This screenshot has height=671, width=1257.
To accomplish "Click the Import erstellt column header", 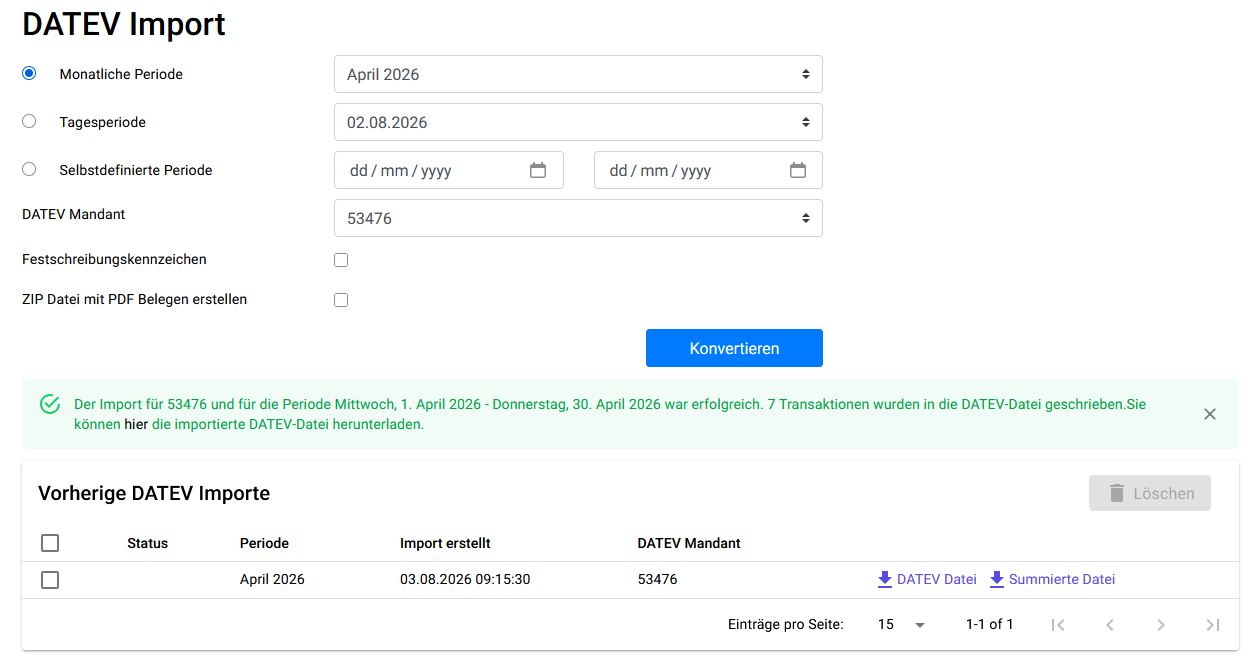I will 445,543.
